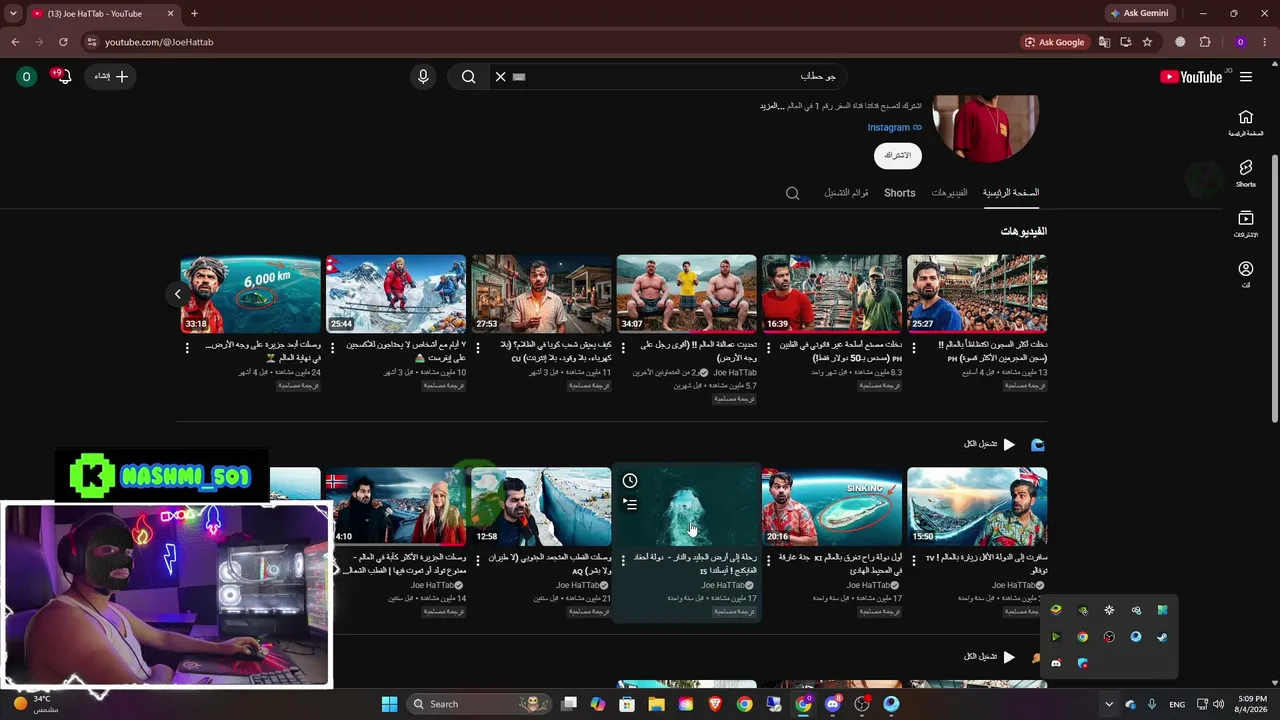Search within the Joe HaTTab channel
The width and height of the screenshot is (1280, 720).
click(792, 193)
